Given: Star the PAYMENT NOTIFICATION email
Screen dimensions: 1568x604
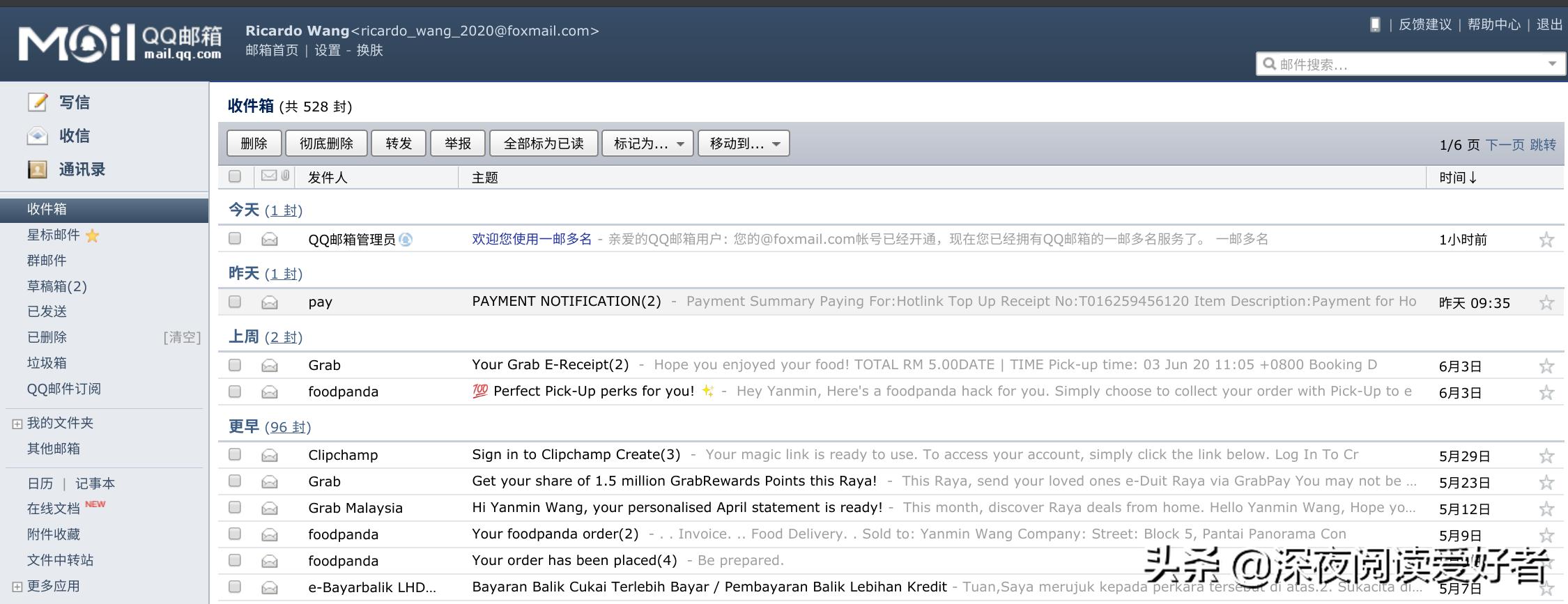Looking at the screenshot, I should (x=1546, y=302).
